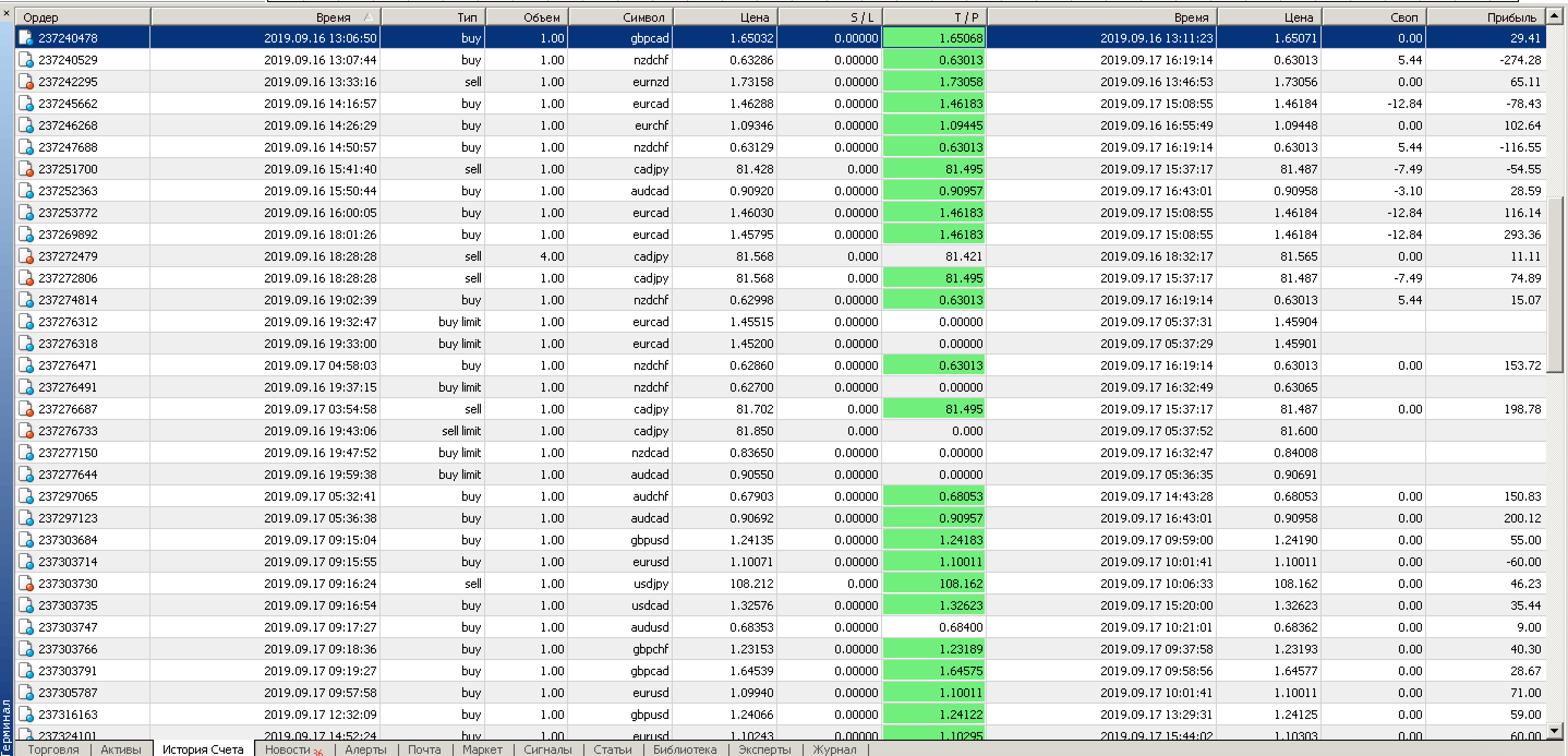
Task: Sort by the Тип column header
Action: click(433, 17)
